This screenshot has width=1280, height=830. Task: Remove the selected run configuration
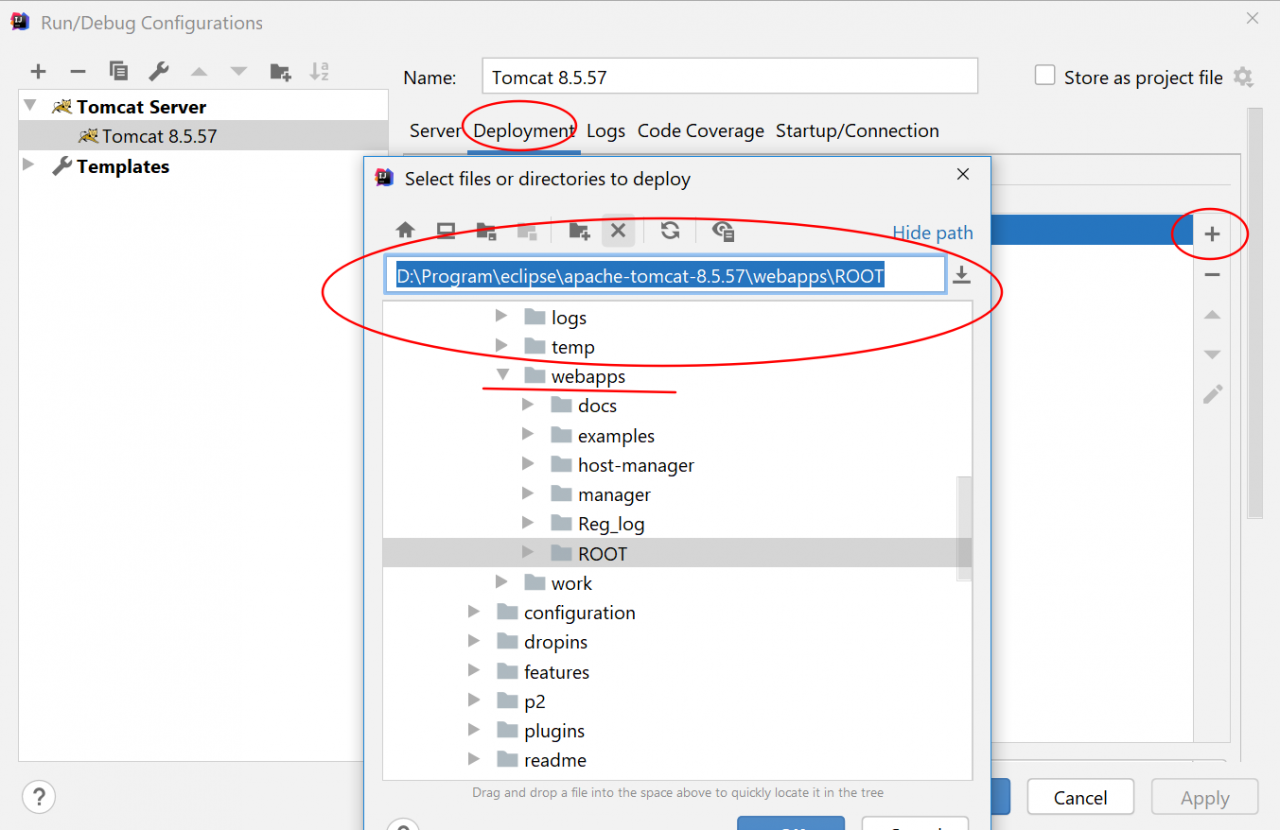[78, 71]
